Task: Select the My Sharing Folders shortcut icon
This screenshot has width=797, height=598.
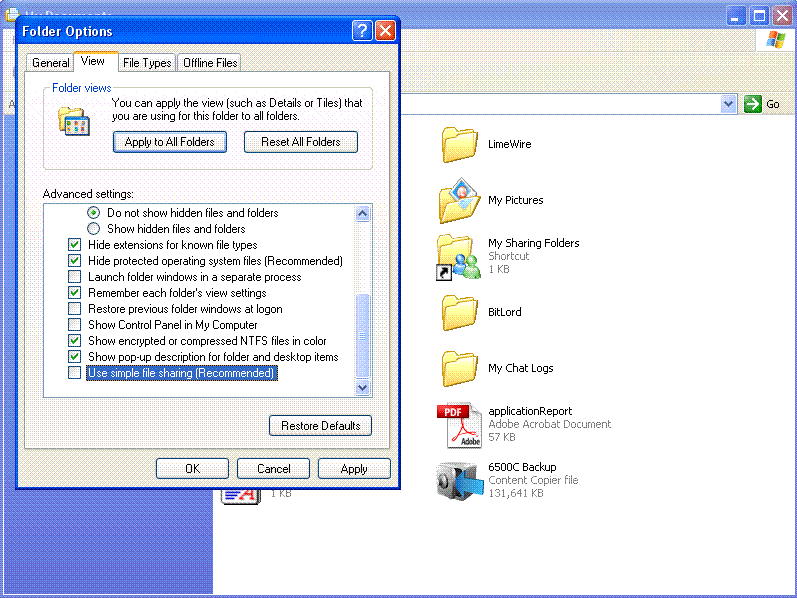Action: coord(459,256)
